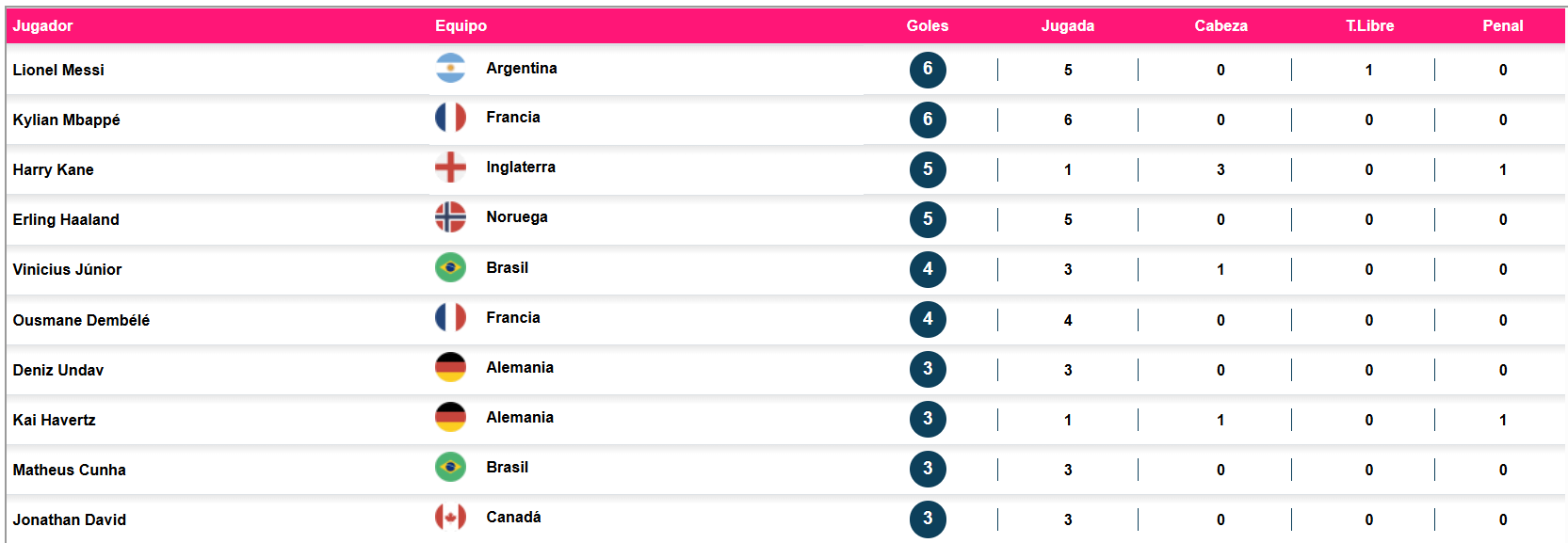The height and width of the screenshot is (543, 1568).
Task: Click Lionel Messi's 6 goals badge
Action: pos(928,70)
